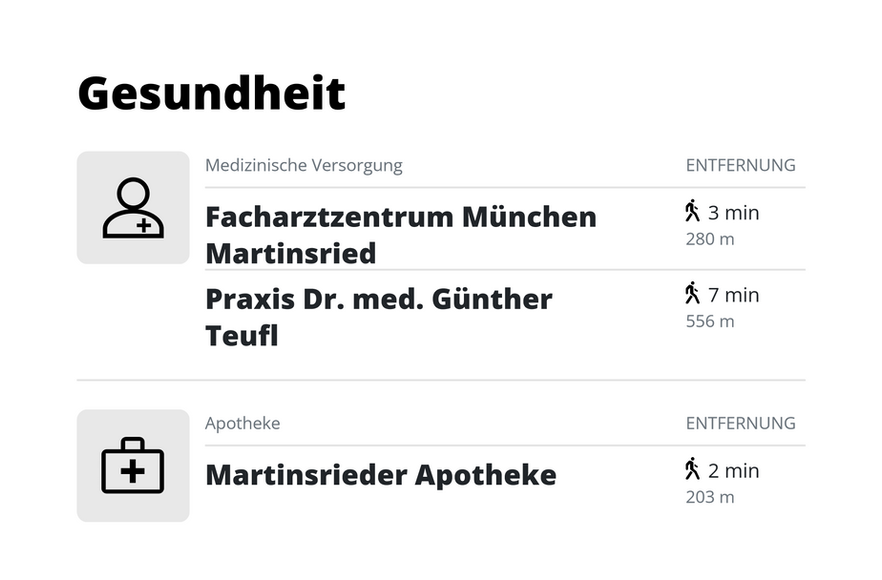
Task: Click the 3 min walking time
Action: click(733, 213)
